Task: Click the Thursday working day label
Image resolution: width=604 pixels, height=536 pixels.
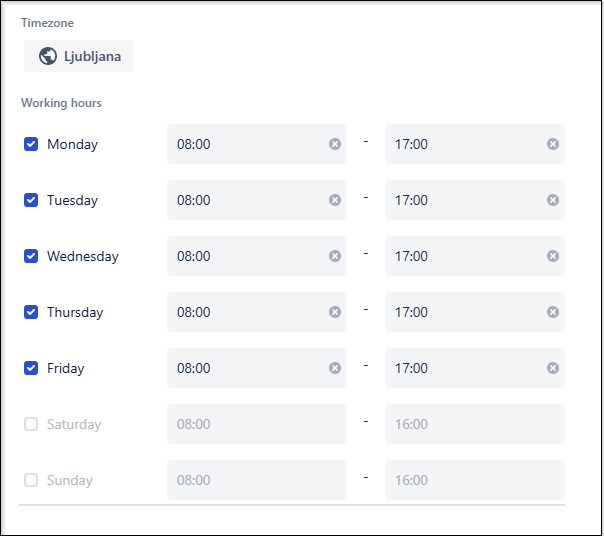Action: click(x=75, y=312)
